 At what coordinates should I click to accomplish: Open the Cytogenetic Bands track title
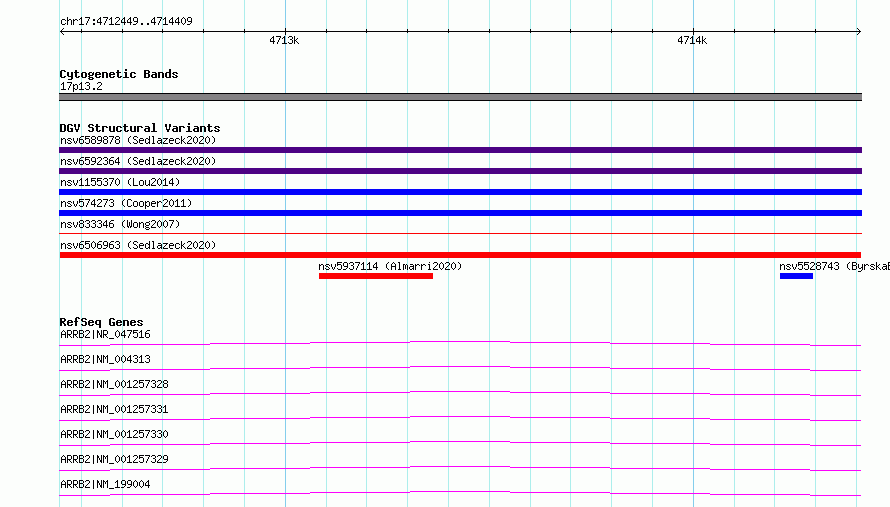click(x=119, y=74)
